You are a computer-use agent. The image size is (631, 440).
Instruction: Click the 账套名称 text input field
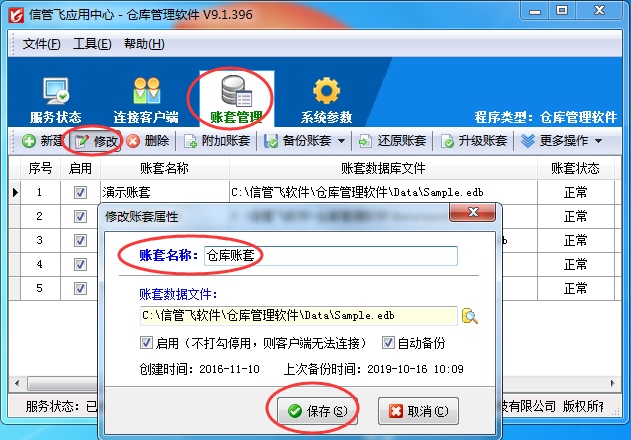(331, 256)
